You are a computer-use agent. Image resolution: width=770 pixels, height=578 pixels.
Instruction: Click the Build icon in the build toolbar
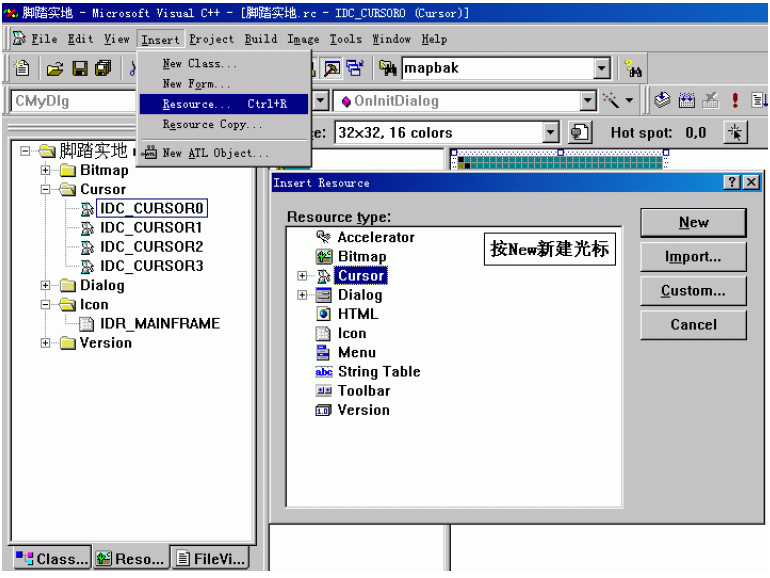point(687,101)
